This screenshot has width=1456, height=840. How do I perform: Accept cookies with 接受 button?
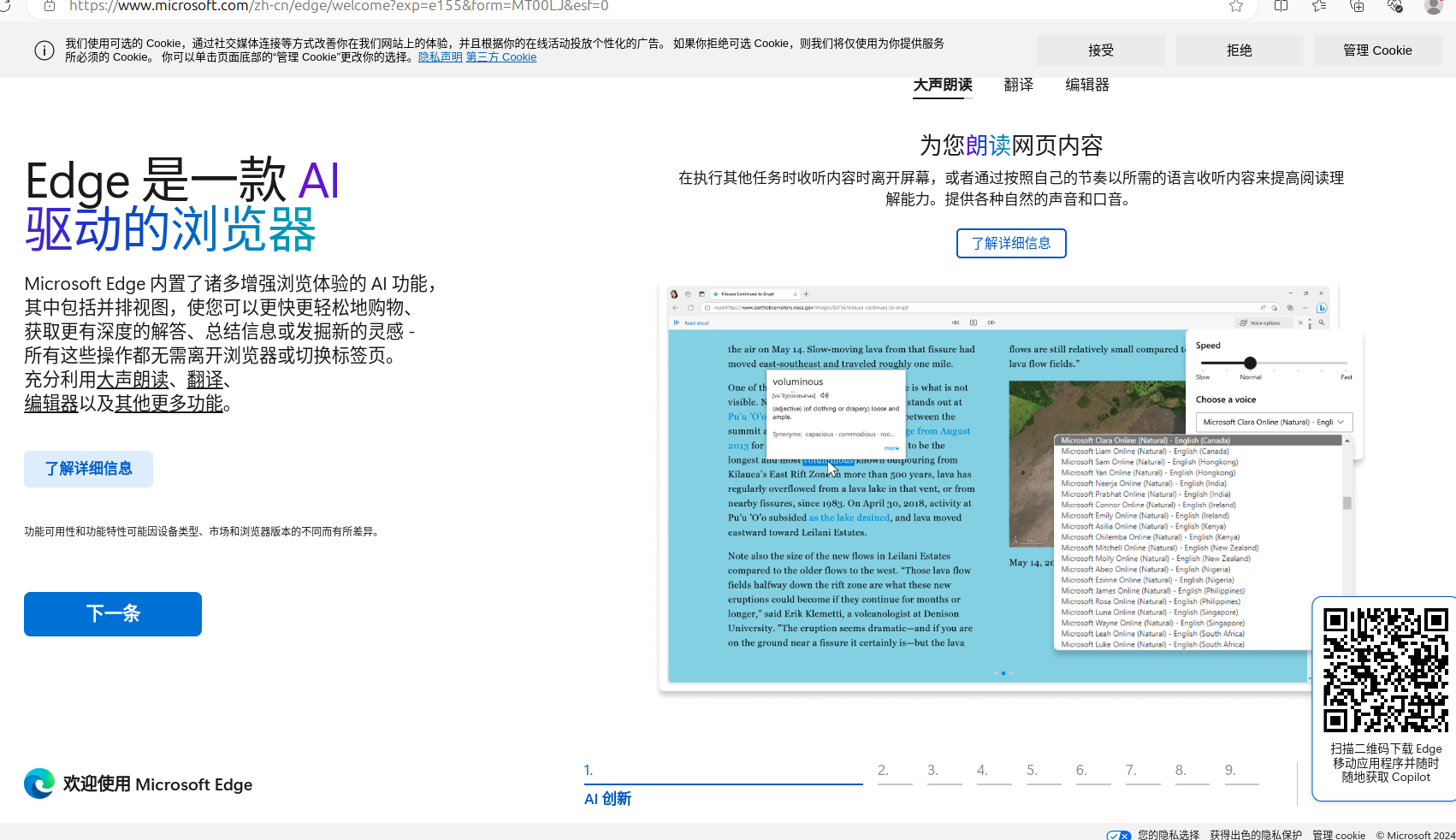(x=1101, y=50)
